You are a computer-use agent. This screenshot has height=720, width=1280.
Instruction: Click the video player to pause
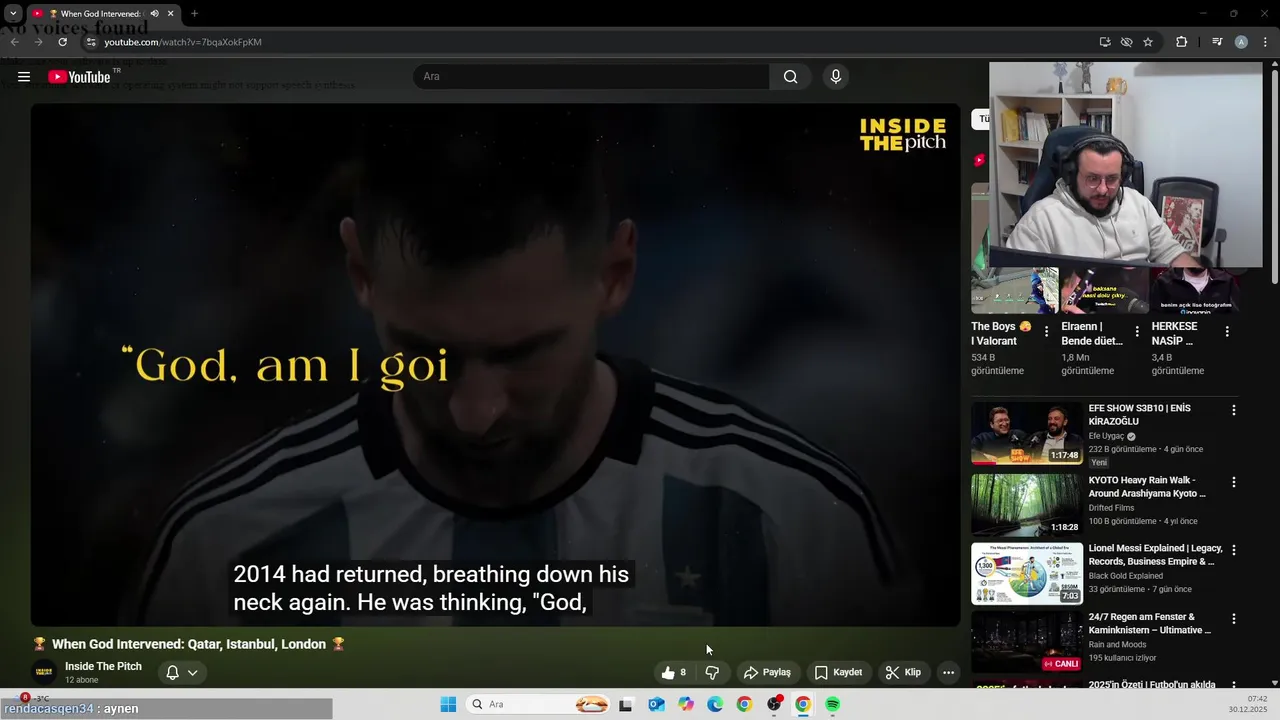(x=495, y=365)
